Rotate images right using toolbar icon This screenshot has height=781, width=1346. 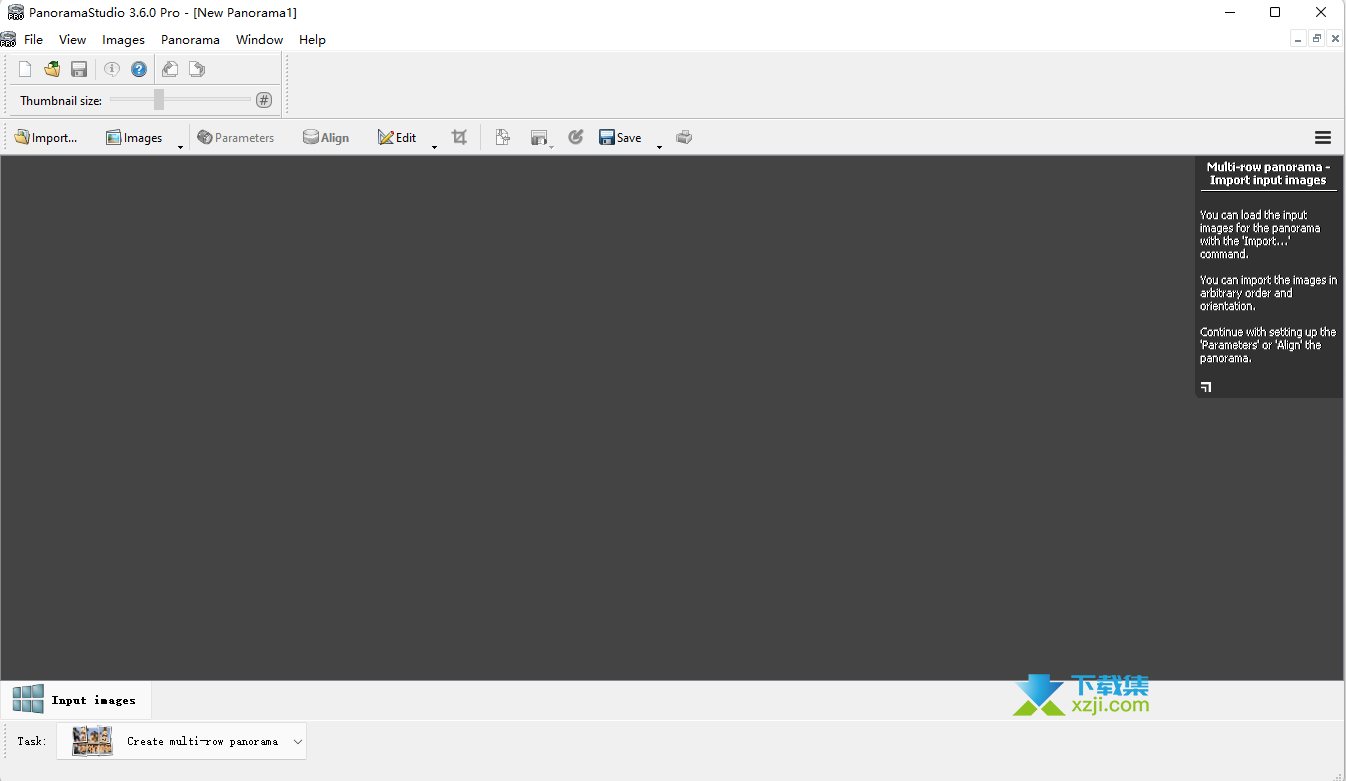click(x=197, y=69)
